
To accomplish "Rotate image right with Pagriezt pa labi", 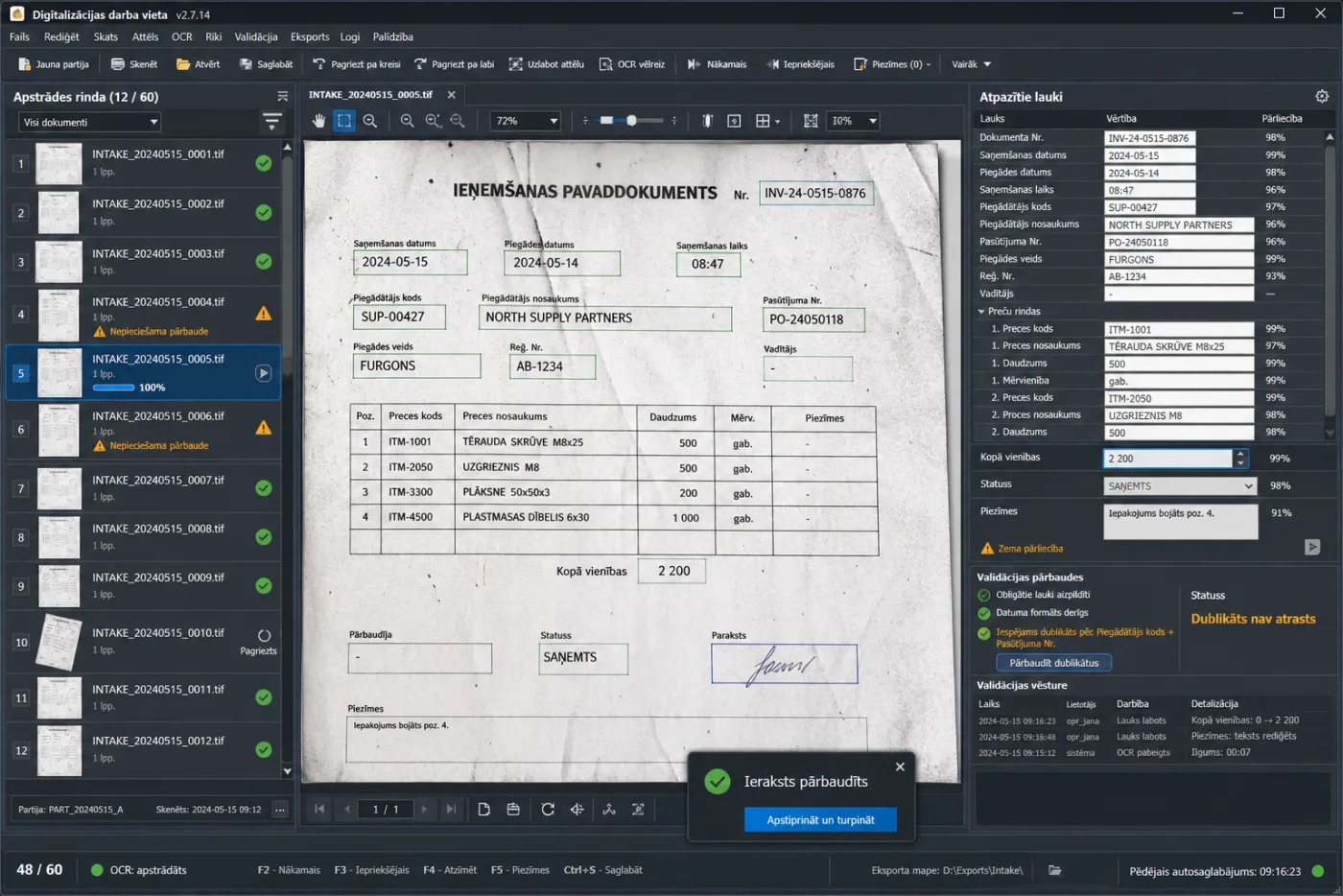I will click(x=454, y=64).
